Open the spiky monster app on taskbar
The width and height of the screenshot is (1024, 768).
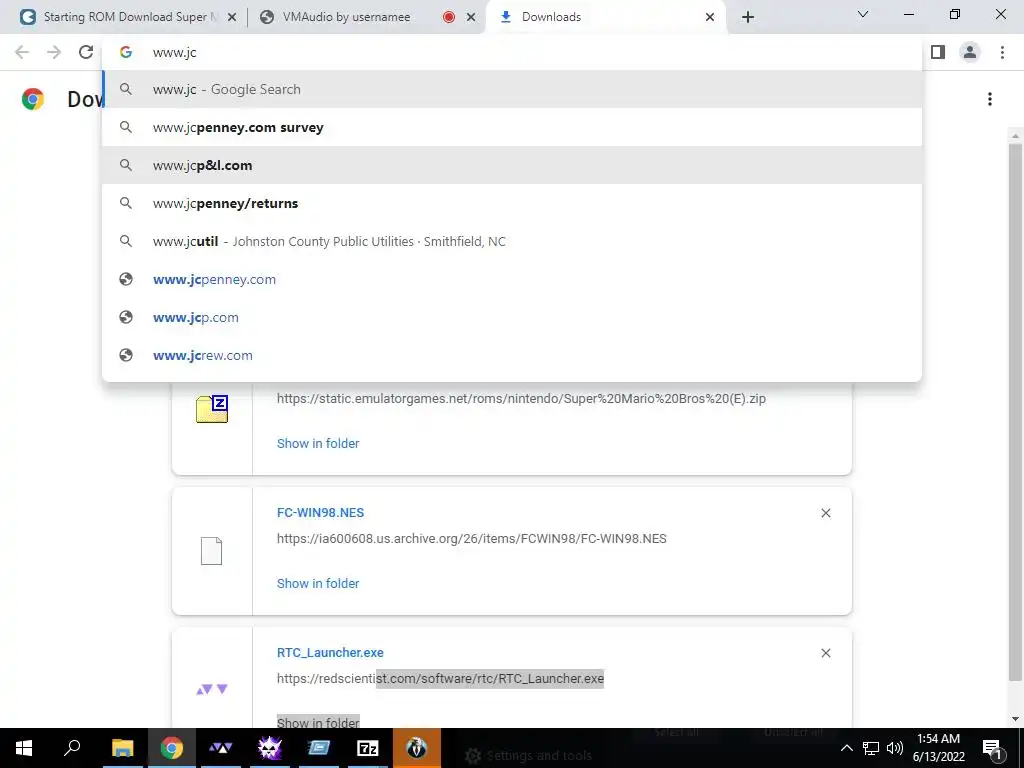(269, 748)
